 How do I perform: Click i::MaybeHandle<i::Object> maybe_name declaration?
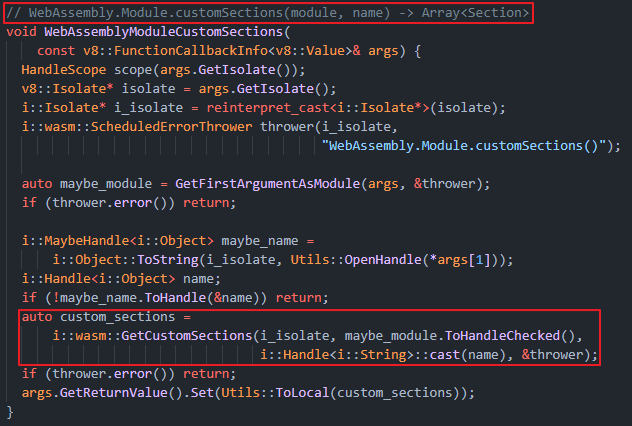point(168,241)
